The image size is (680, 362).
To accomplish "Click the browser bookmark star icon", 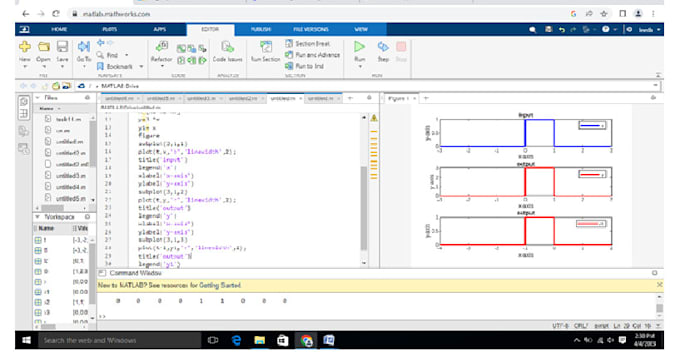I will pos(604,14).
